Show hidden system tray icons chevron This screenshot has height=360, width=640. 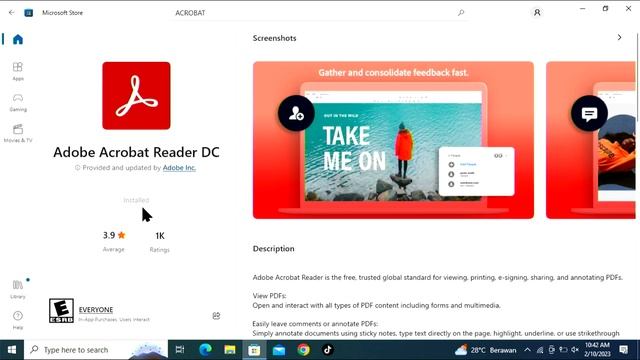click(527, 350)
